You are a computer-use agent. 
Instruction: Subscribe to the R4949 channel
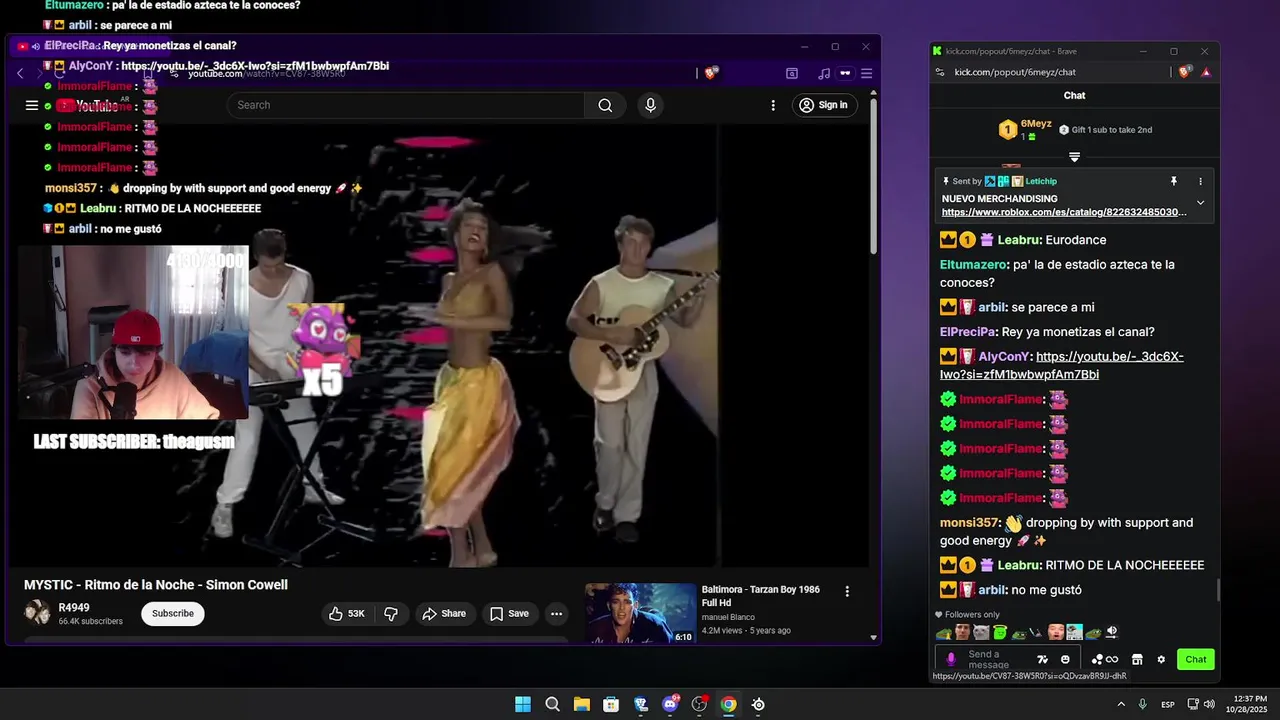click(173, 614)
